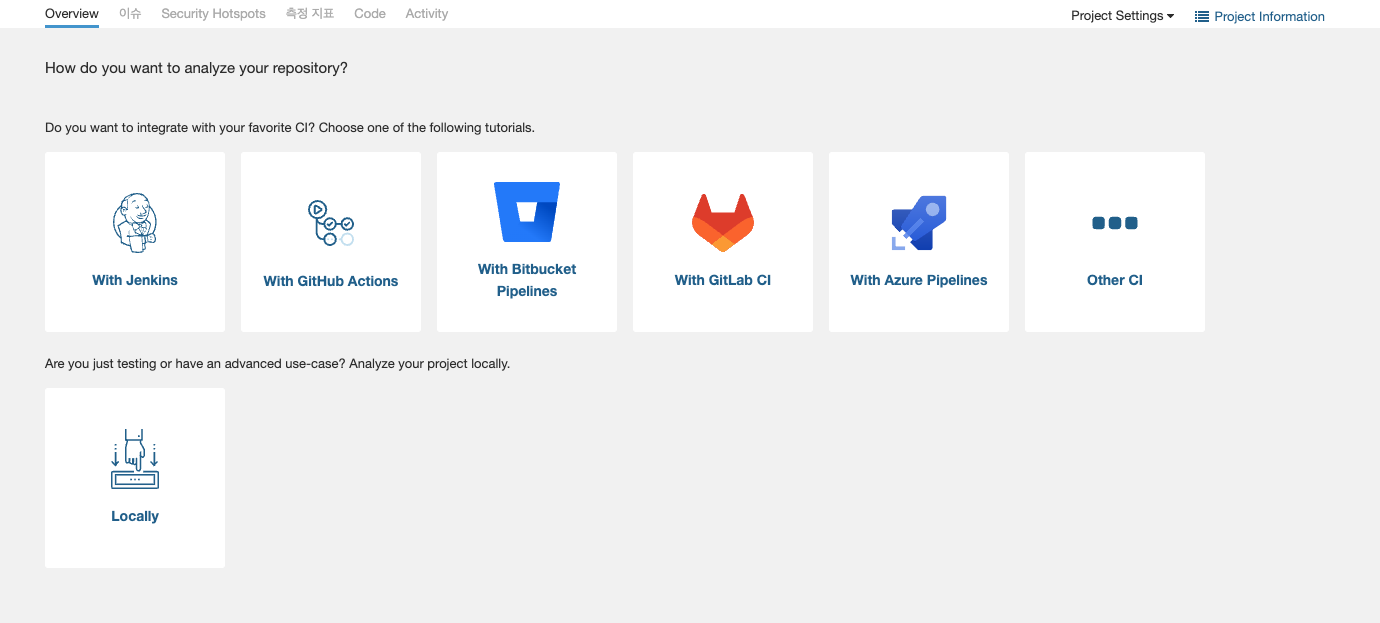The width and height of the screenshot is (1380, 623).
Task: Select the Locally analysis label
Action: click(x=135, y=516)
